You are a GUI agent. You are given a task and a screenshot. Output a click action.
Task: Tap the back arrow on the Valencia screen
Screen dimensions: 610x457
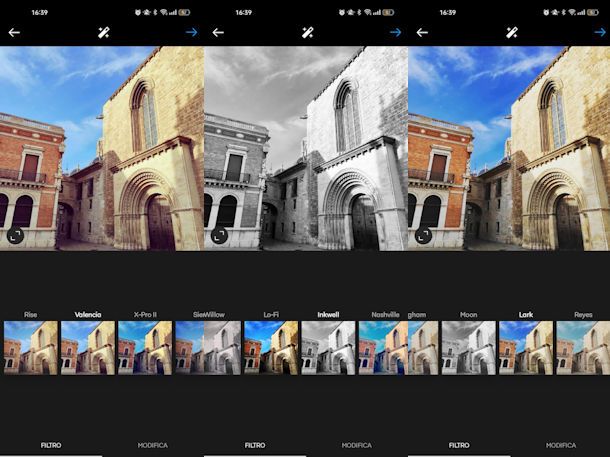point(14,33)
